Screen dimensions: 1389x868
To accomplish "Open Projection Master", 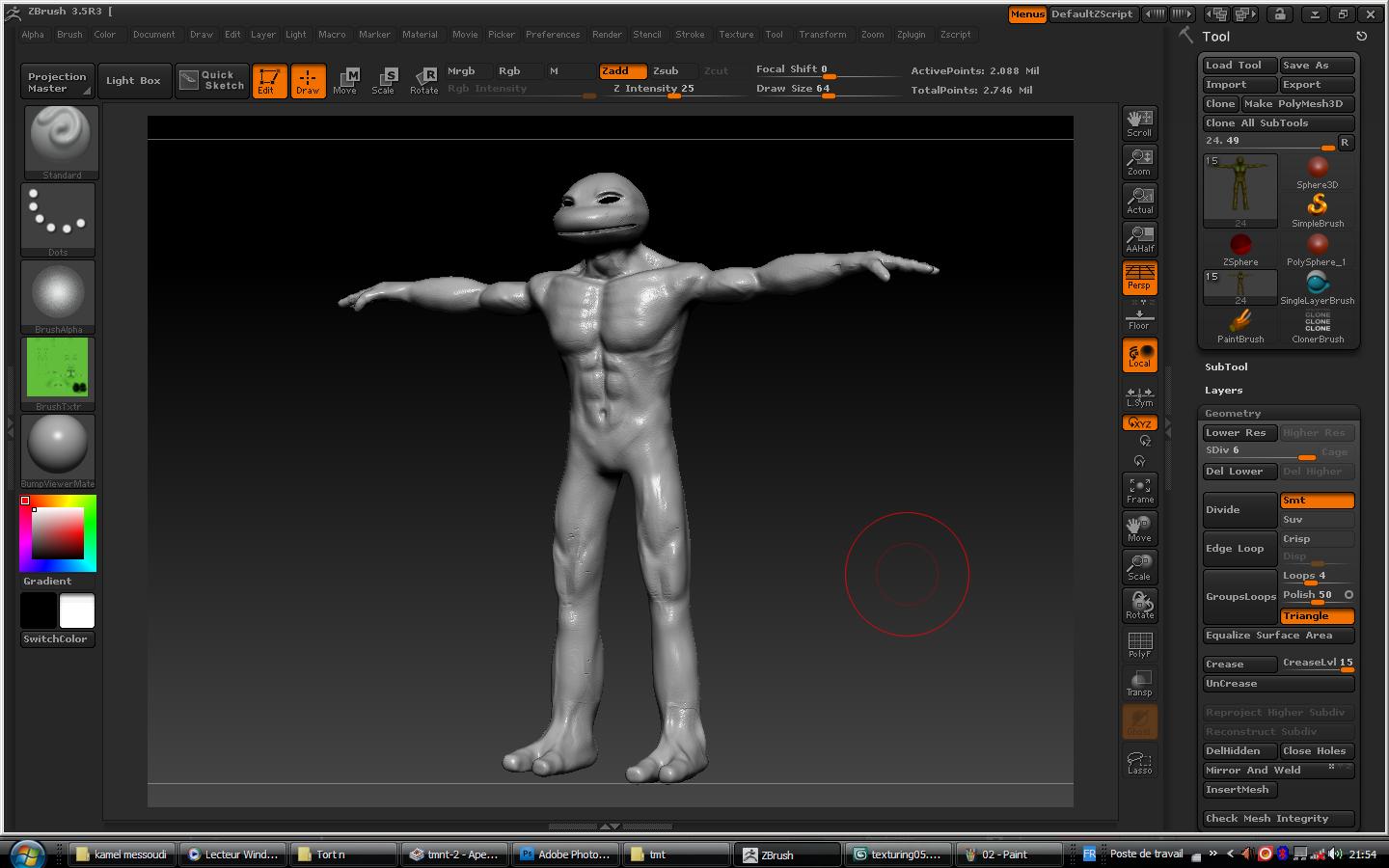I will tap(57, 81).
